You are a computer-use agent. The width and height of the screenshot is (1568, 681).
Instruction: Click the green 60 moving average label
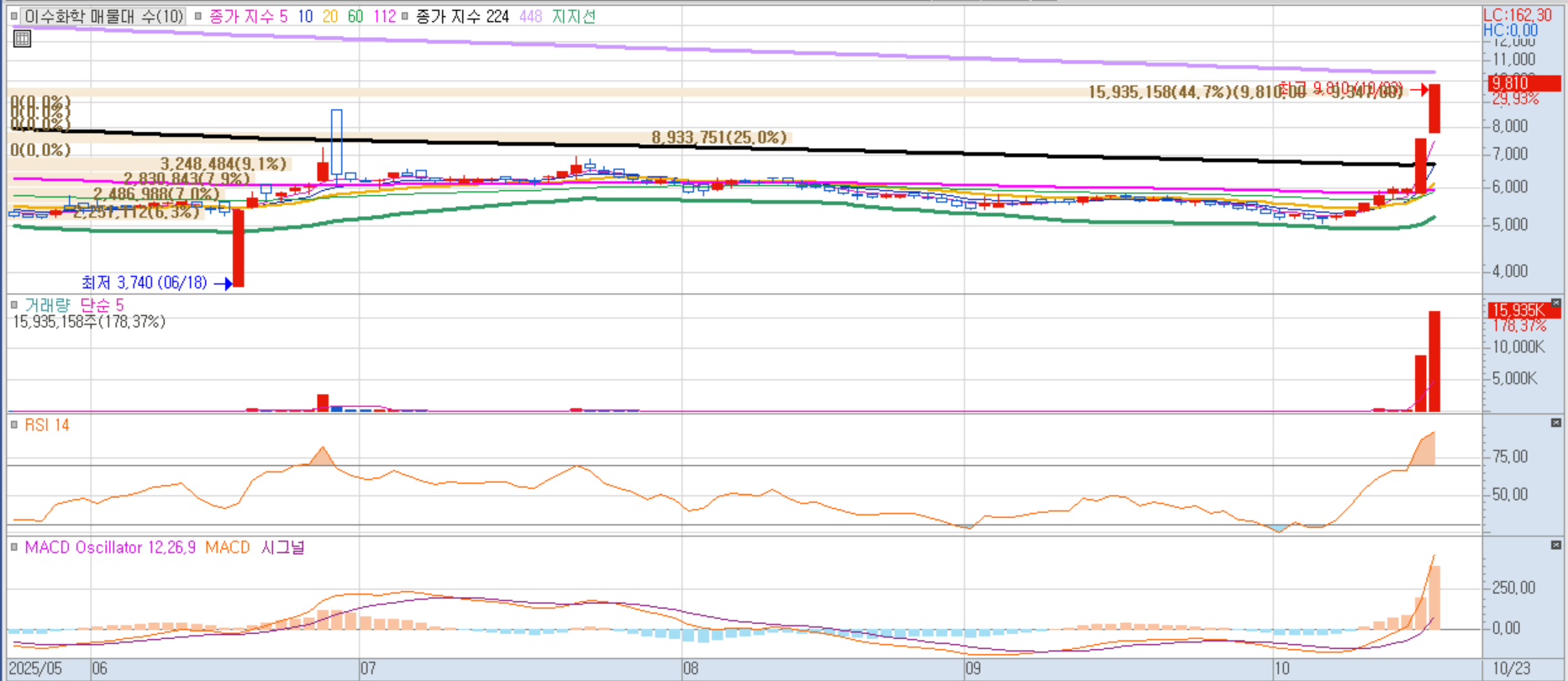pyautogui.click(x=355, y=16)
